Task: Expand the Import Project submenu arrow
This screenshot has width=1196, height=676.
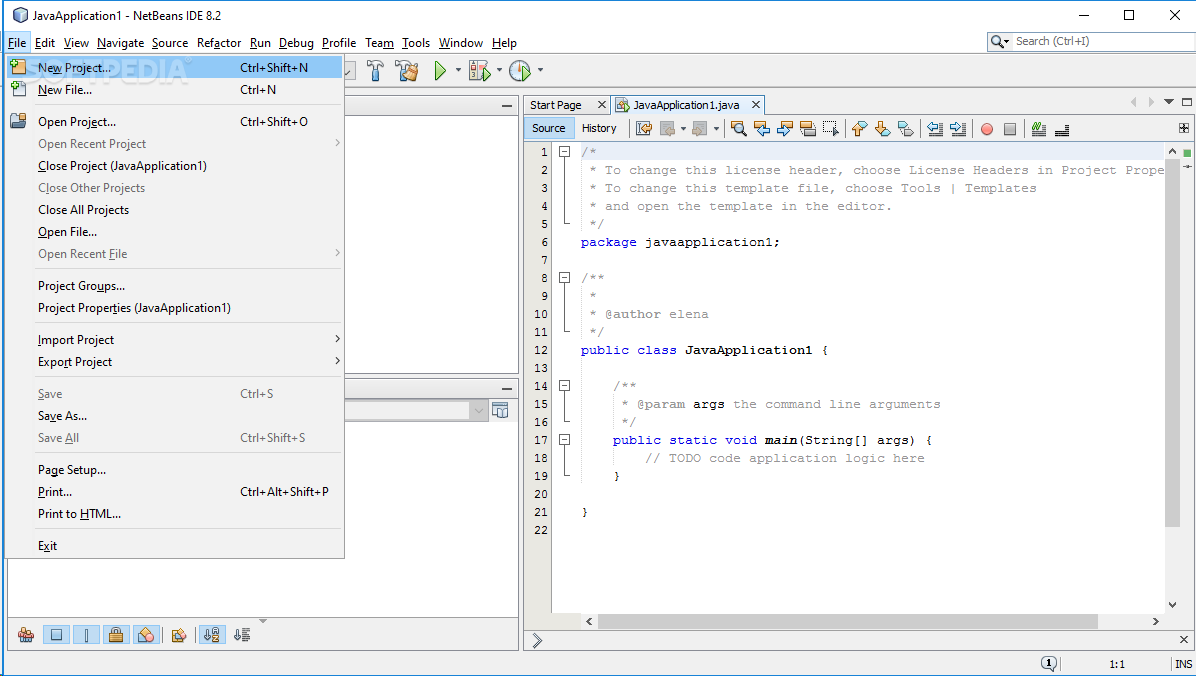Action: (337, 339)
